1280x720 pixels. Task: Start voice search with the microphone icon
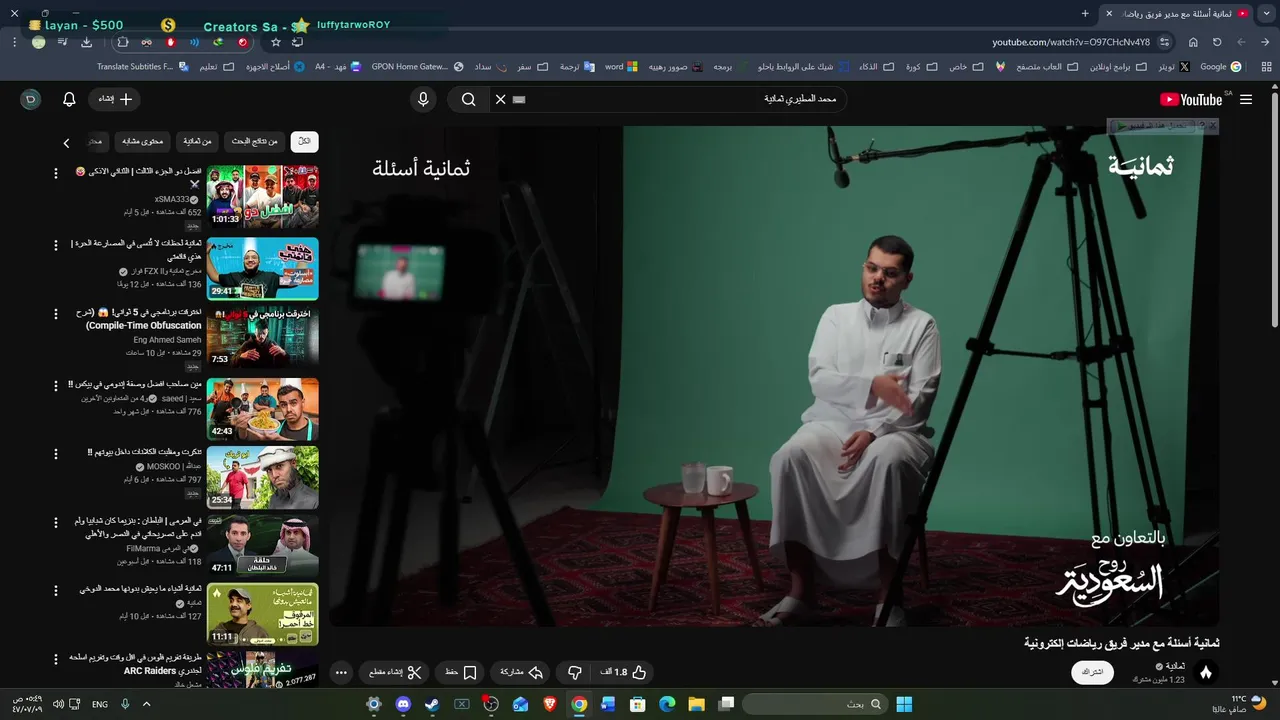coord(423,99)
